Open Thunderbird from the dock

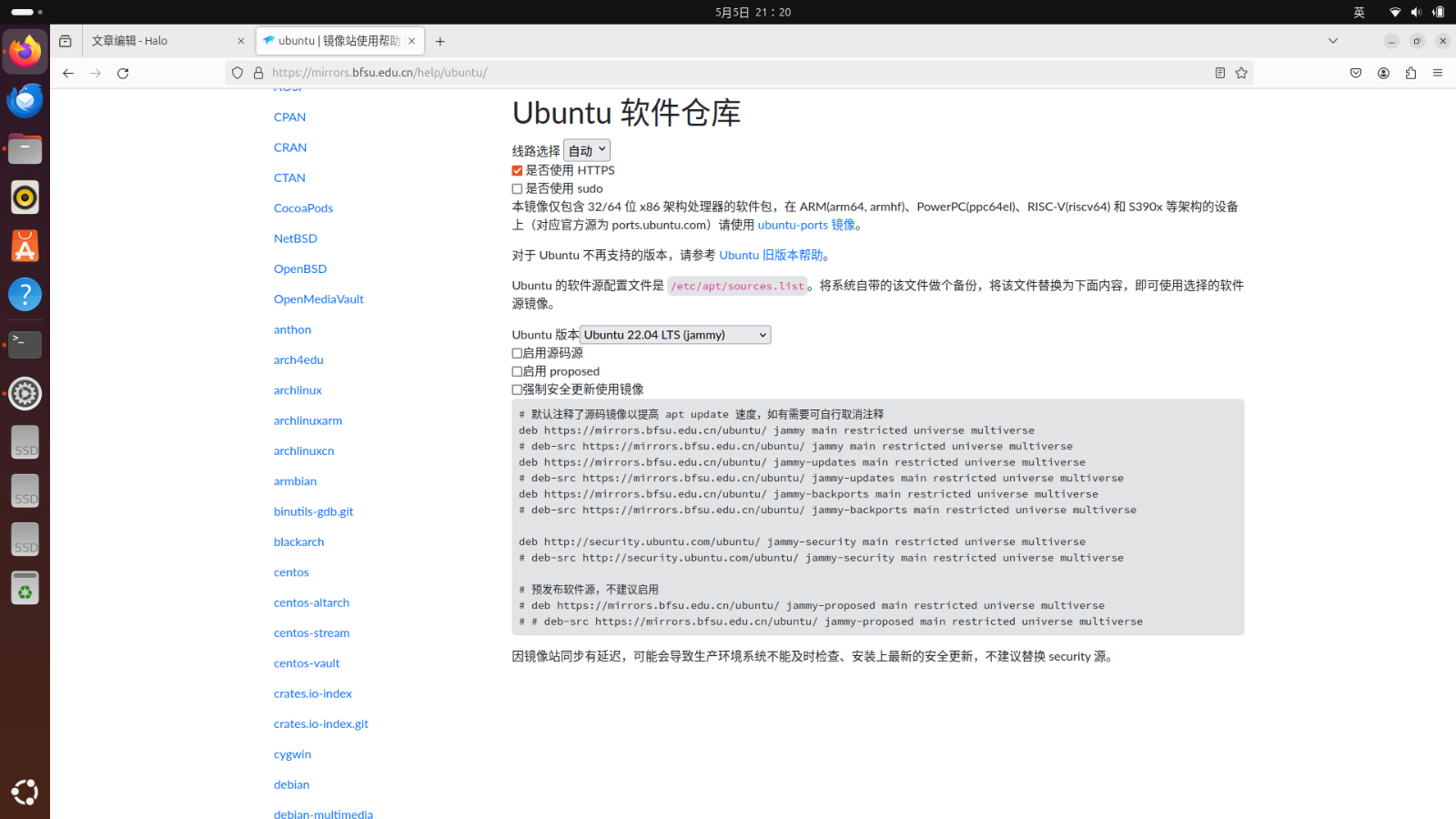point(25,100)
